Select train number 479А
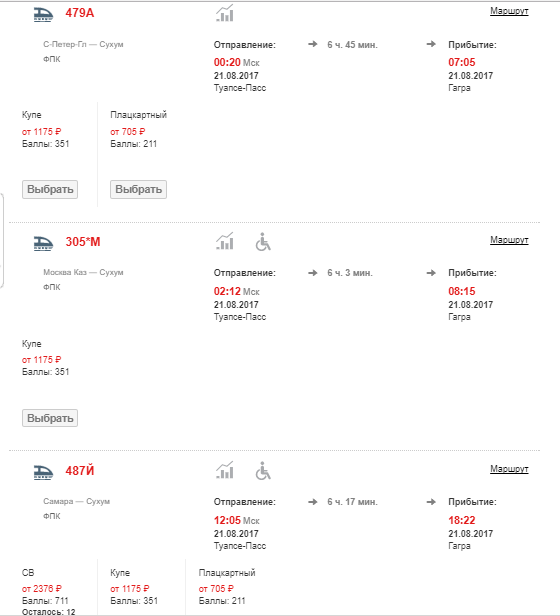 [x=80, y=13]
